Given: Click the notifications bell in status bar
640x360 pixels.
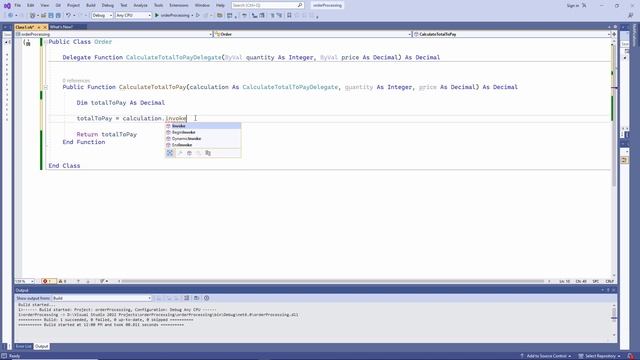Looking at the screenshot, I should click(x=631, y=356).
